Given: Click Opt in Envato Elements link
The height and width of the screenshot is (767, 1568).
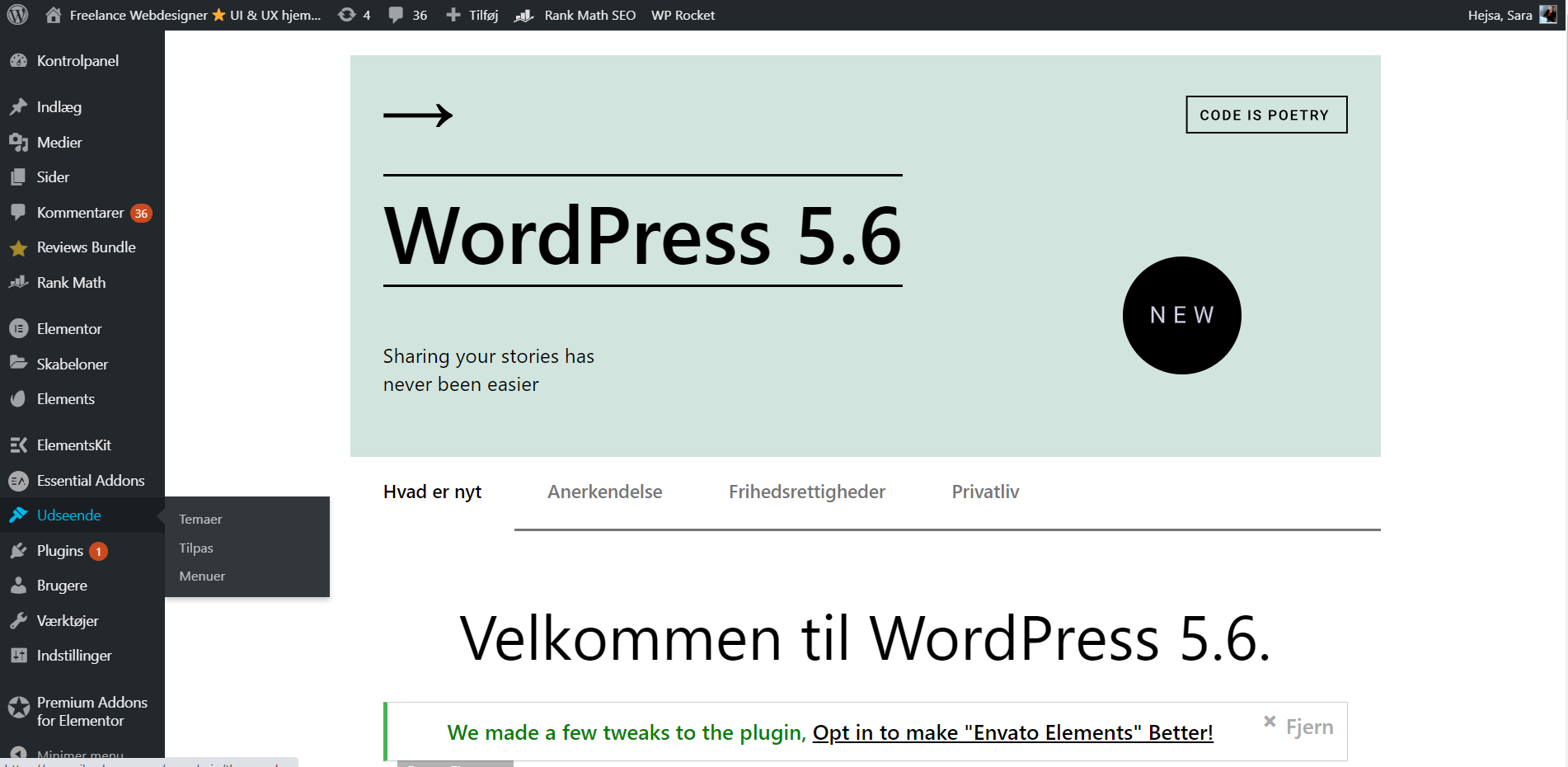Looking at the screenshot, I should click(x=1012, y=732).
